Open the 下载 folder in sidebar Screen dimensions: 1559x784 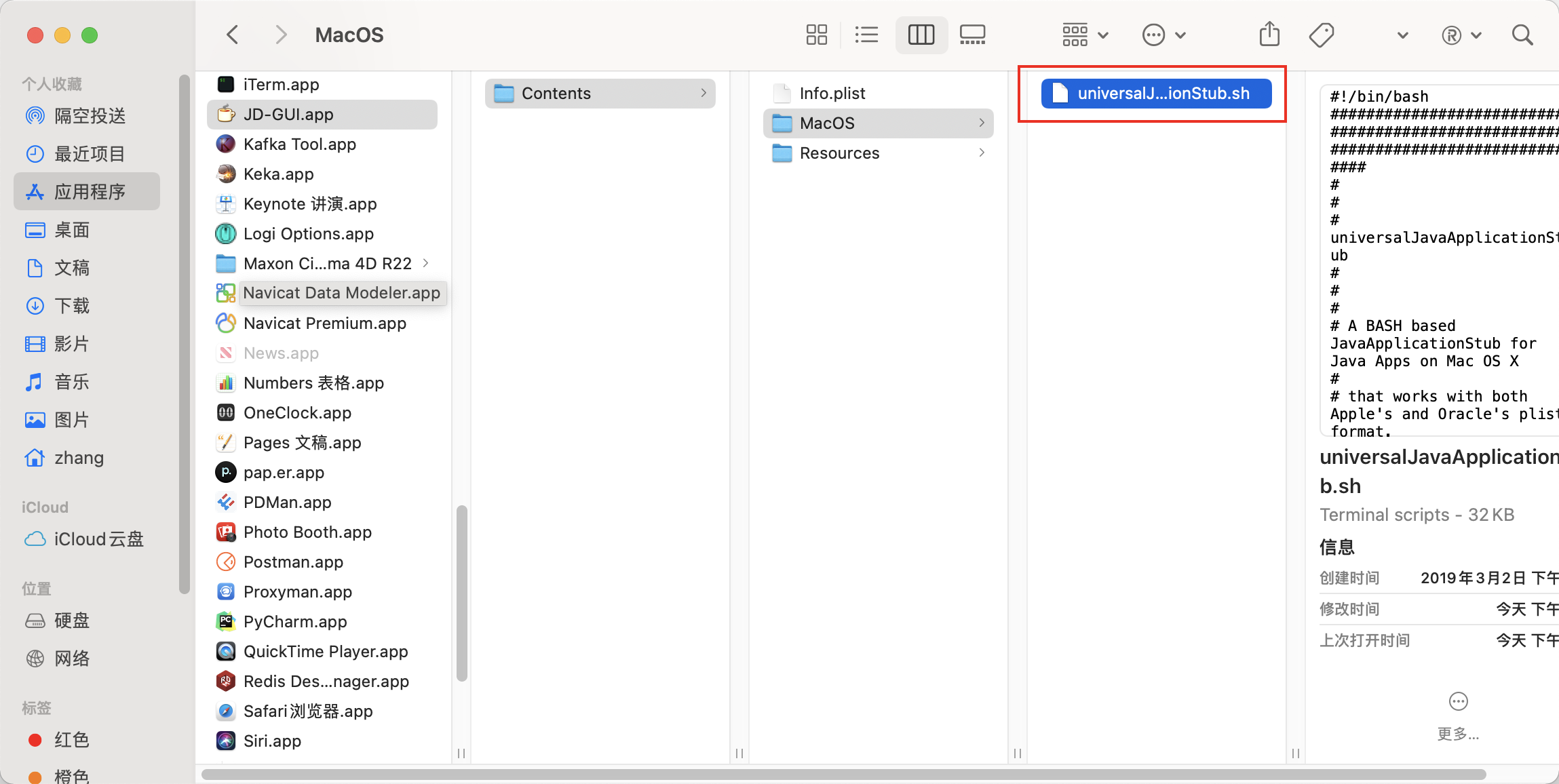point(73,306)
